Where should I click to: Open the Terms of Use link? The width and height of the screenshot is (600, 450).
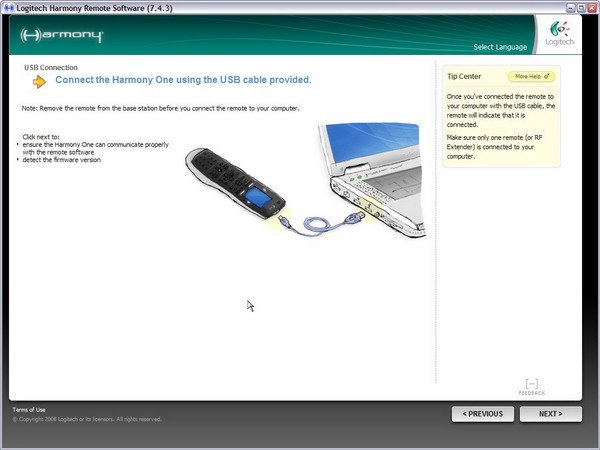29,409
